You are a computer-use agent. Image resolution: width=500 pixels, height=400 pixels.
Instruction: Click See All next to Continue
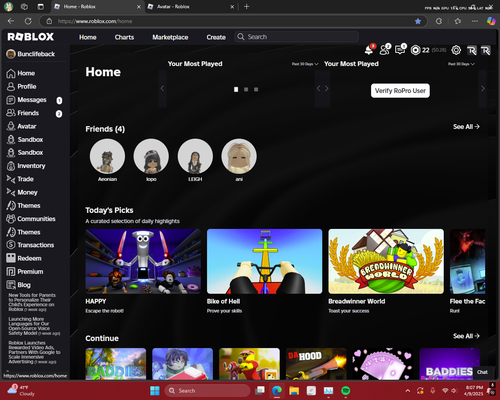(466, 336)
